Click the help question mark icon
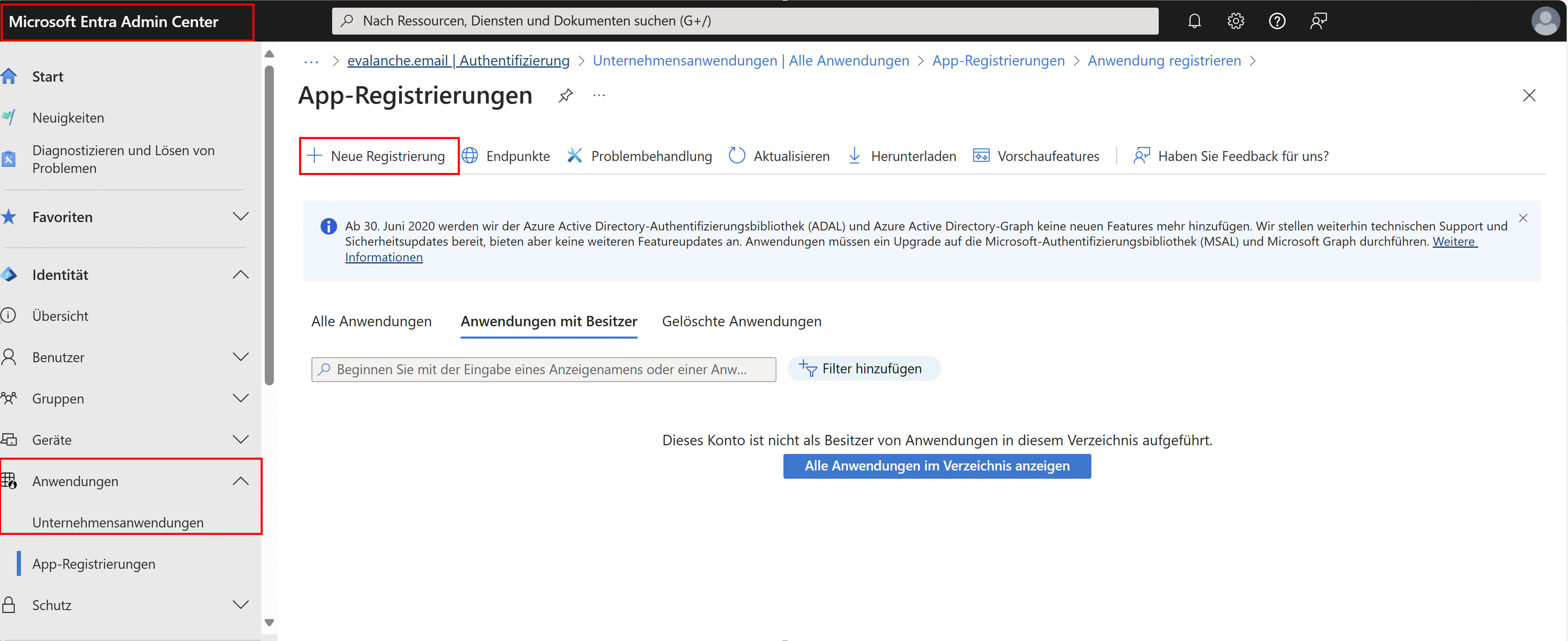 click(1277, 21)
